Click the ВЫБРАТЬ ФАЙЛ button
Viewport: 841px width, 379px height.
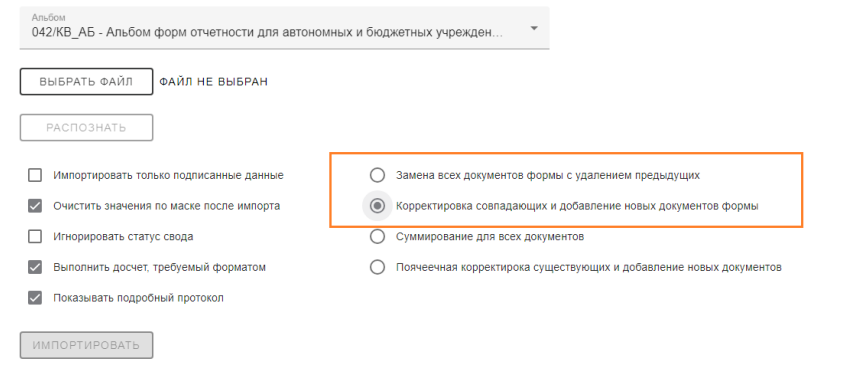[x=86, y=82]
